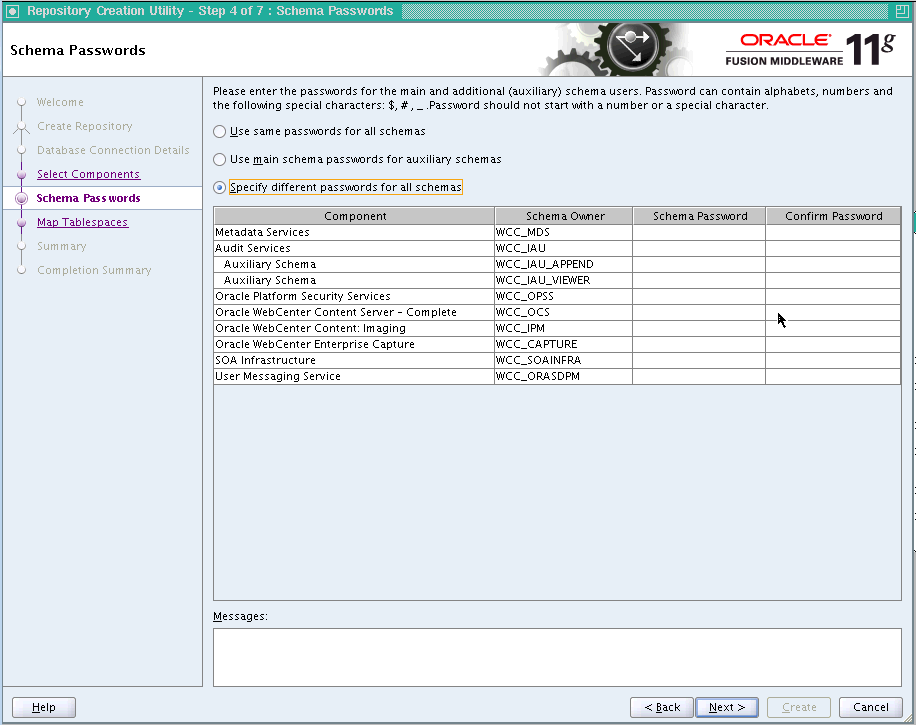
Task: Click Schema Password field for WCC_IAU row
Action: (699, 248)
